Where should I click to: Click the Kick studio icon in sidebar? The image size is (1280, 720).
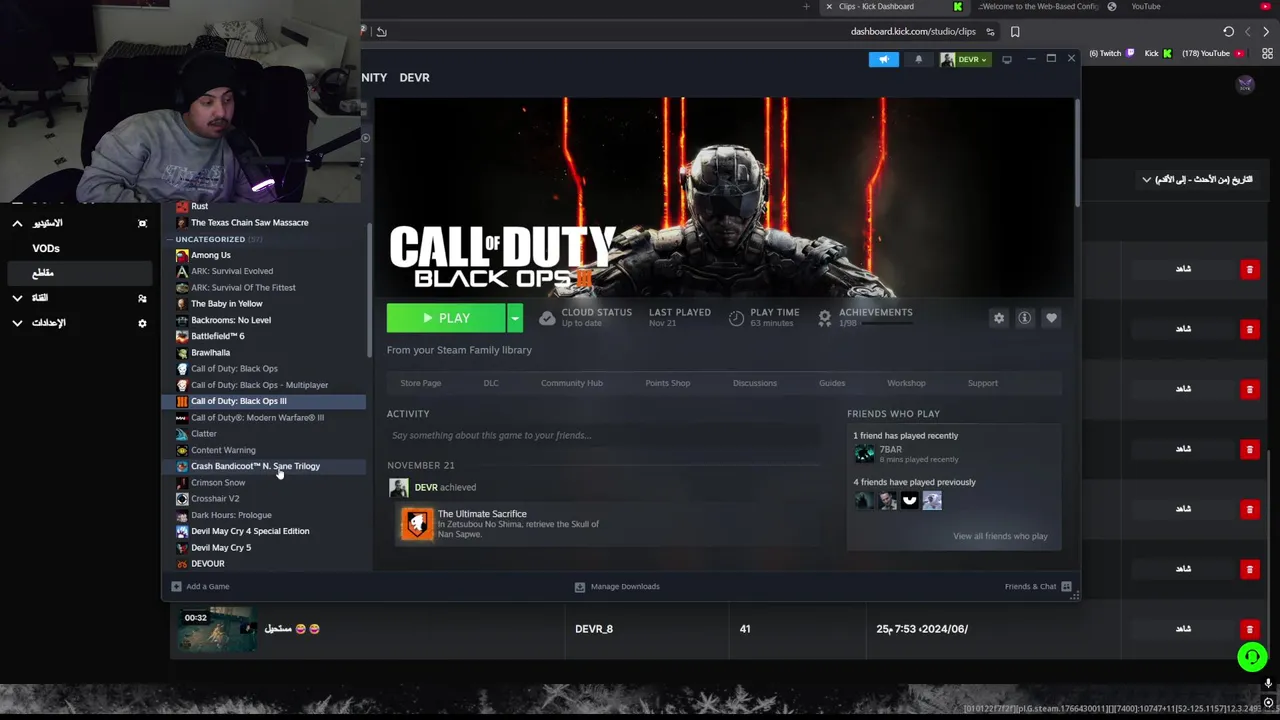[x=142, y=223]
